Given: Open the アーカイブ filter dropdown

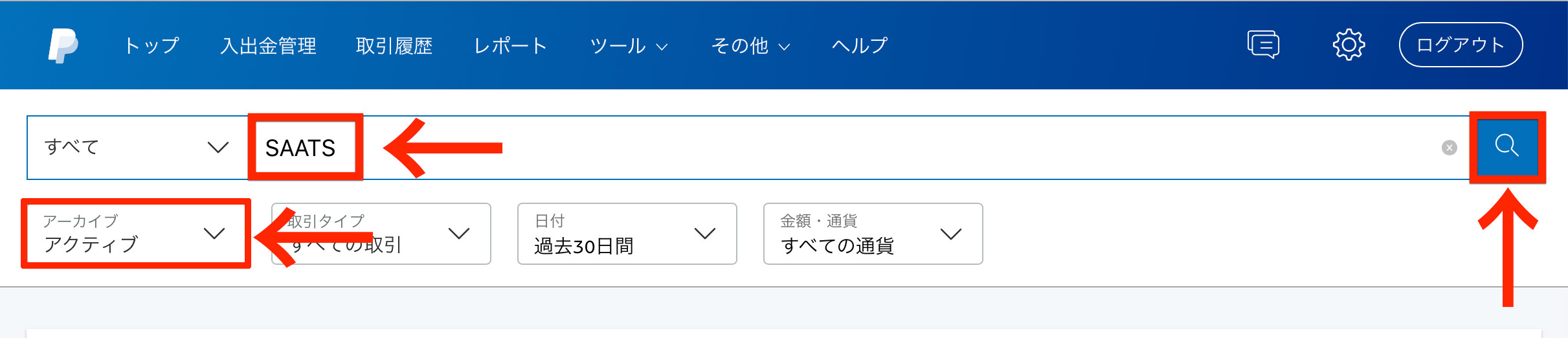Looking at the screenshot, I should (x=135, y=234).
